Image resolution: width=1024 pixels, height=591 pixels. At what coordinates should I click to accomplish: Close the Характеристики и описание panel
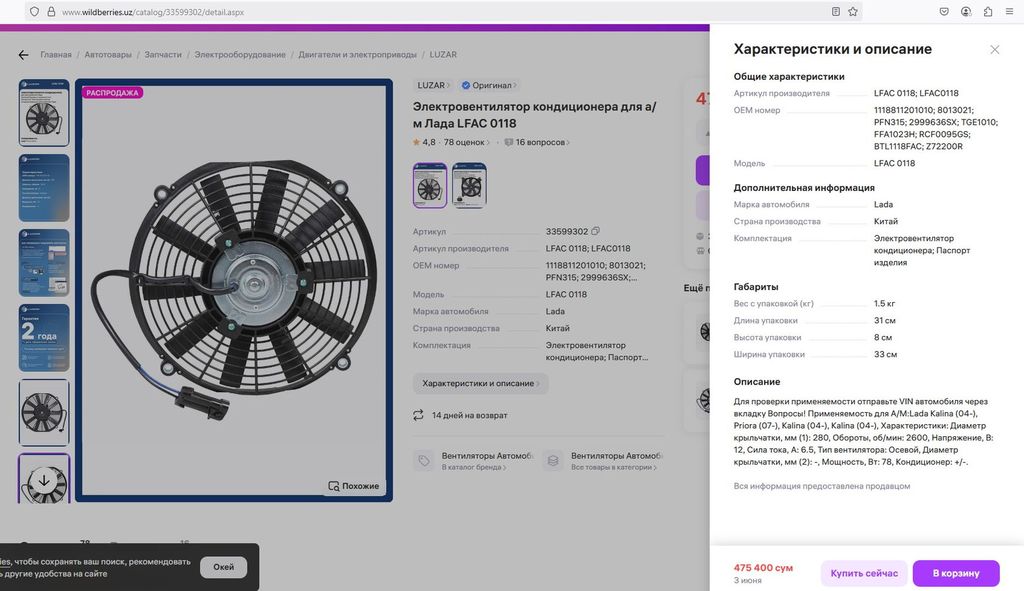[x=994, y=49]
